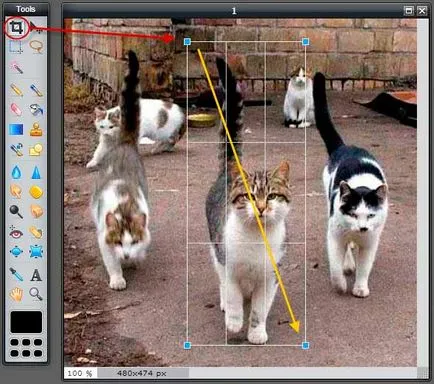Select the rectangular Marquee tool
Viewport: 434px width, 384px height.
(16, 47)
